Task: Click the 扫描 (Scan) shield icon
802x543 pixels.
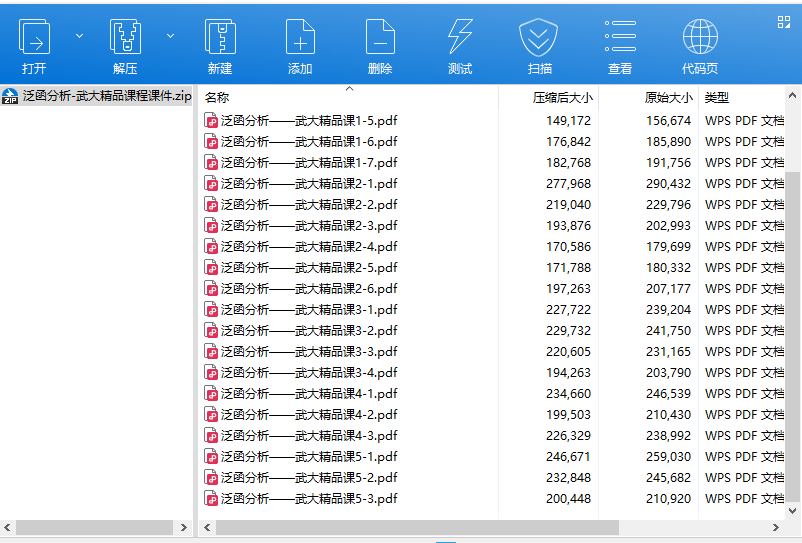Action: tap(539, 37)
